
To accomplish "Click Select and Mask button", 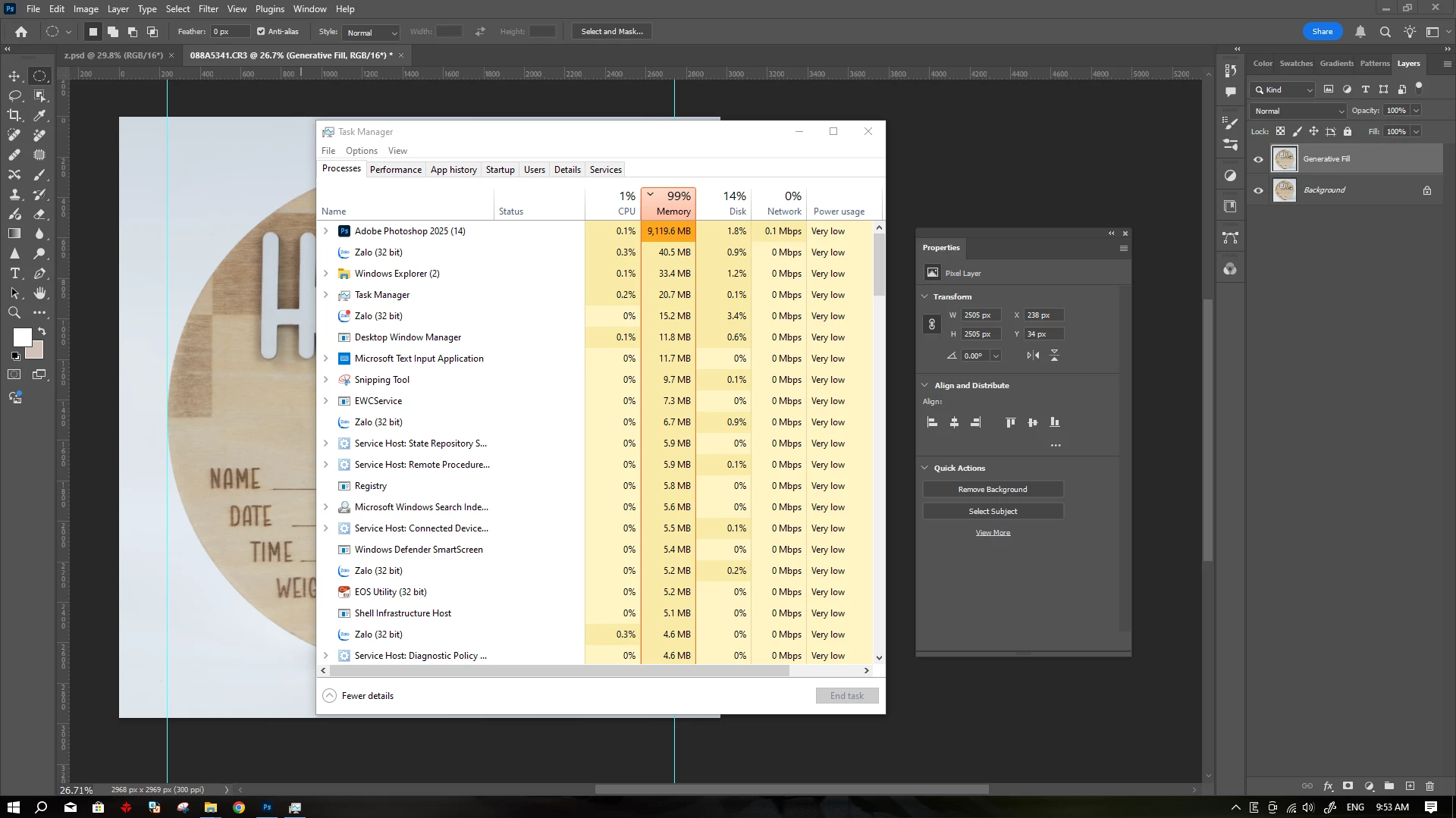I will [612, 32].
